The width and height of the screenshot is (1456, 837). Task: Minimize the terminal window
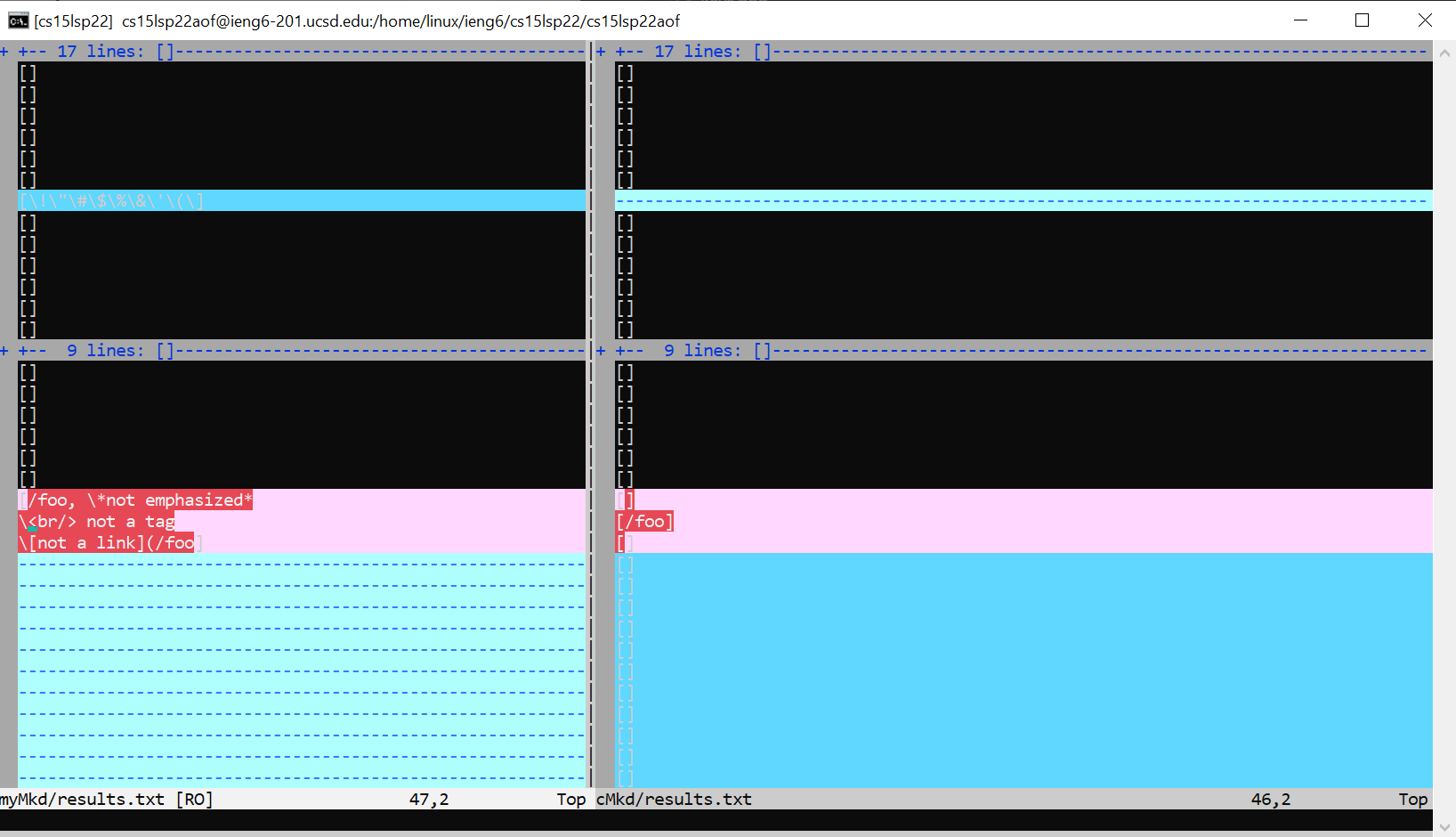1300,20
